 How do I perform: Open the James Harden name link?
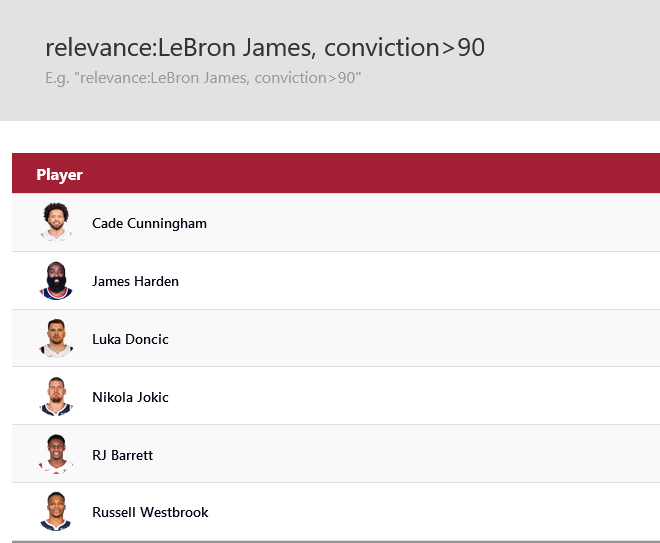135,281
